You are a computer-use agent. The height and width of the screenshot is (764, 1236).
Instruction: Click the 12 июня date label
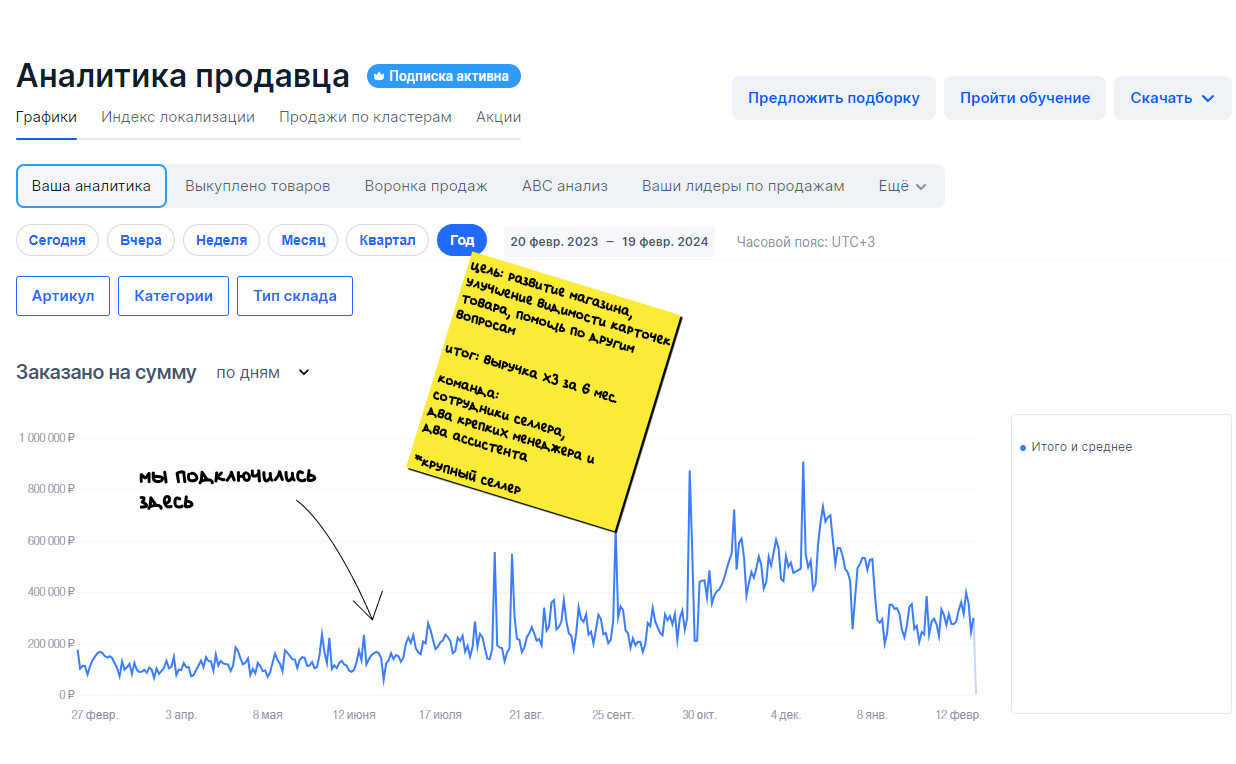354,715
